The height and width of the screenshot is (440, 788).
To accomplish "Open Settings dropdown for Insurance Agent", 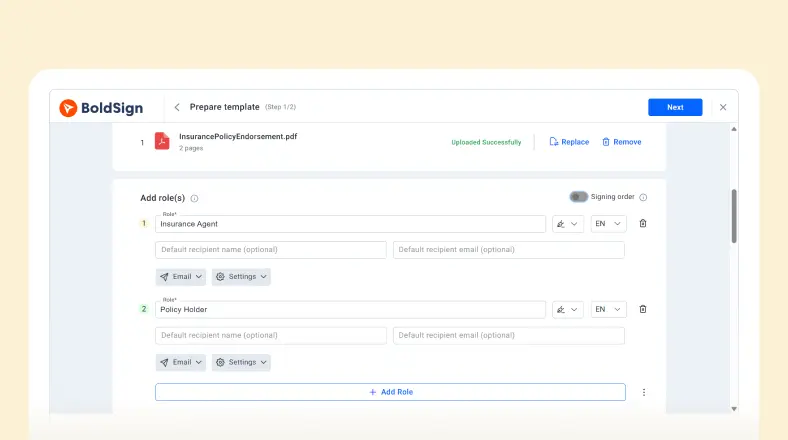I will tap(241, 277).
